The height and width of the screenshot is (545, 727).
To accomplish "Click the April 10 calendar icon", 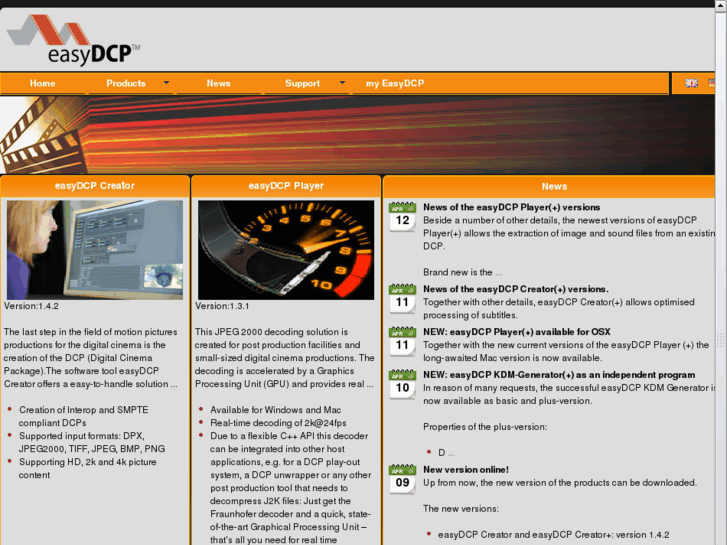I will [402, 383].
